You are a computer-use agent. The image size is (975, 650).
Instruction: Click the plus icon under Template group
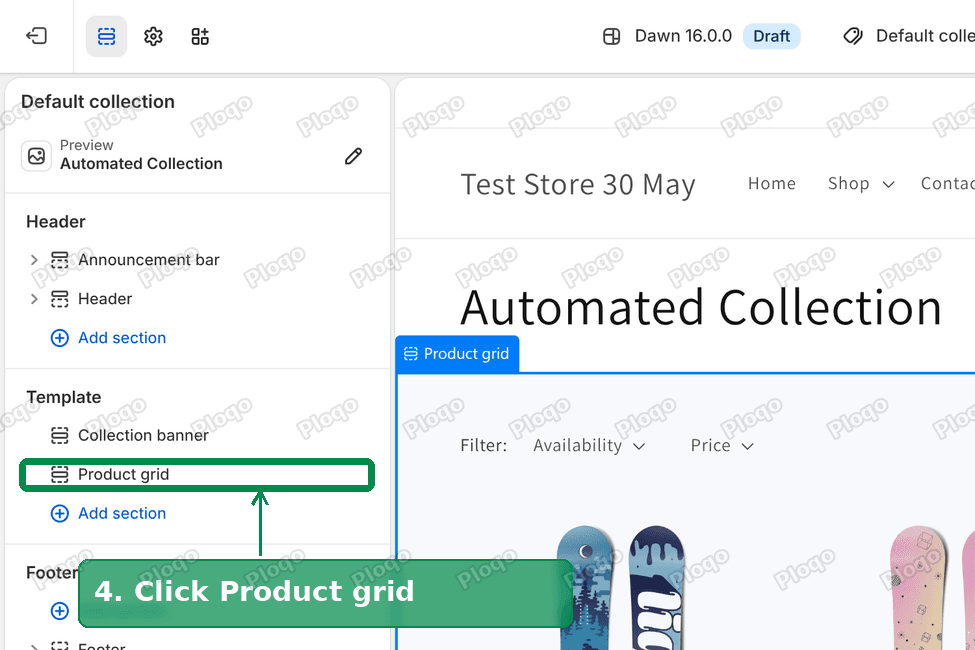(60, 513)
